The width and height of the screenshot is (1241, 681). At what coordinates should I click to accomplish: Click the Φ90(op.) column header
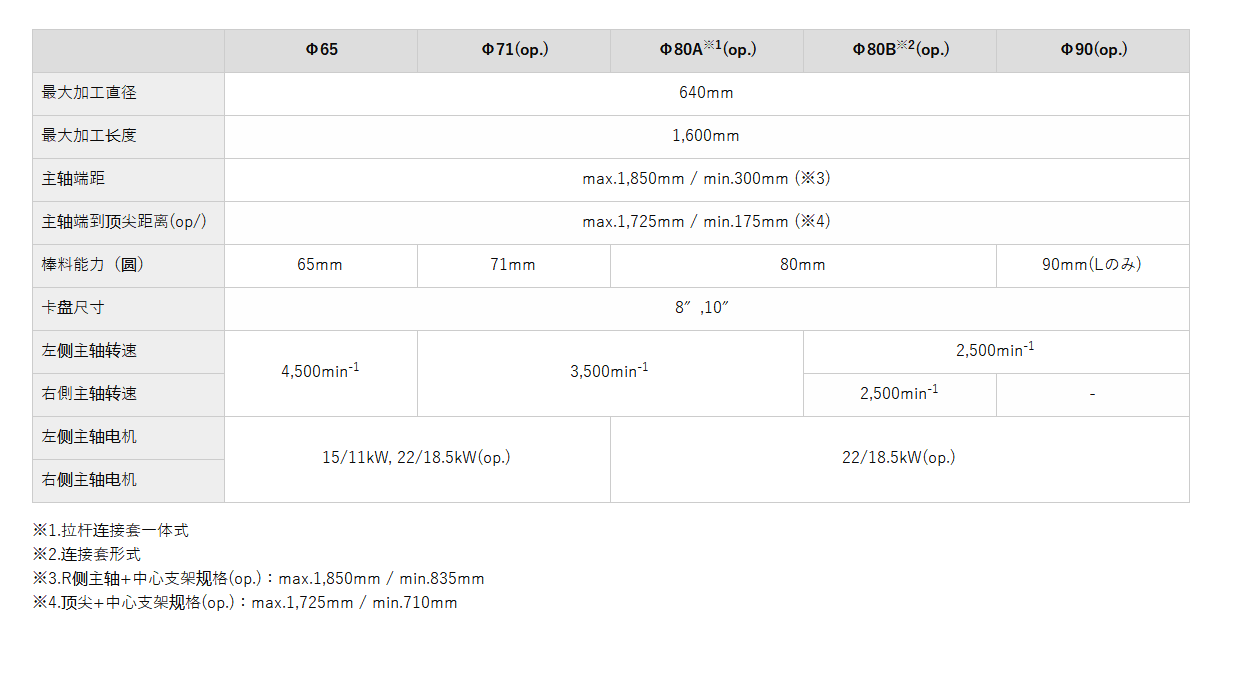[1093, 49]
